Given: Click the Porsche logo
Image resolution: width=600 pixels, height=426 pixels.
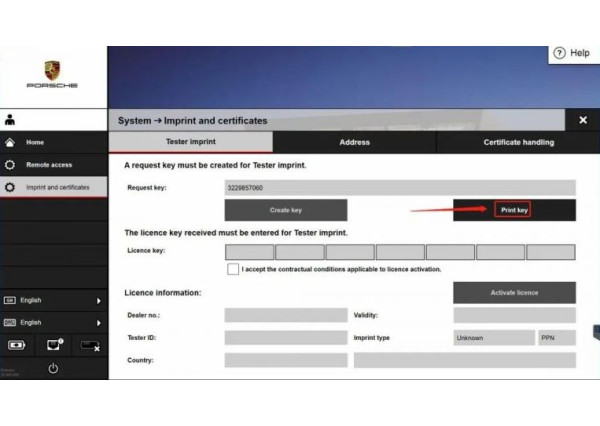Looking at the screenshot, I should (x=52, y=74).
